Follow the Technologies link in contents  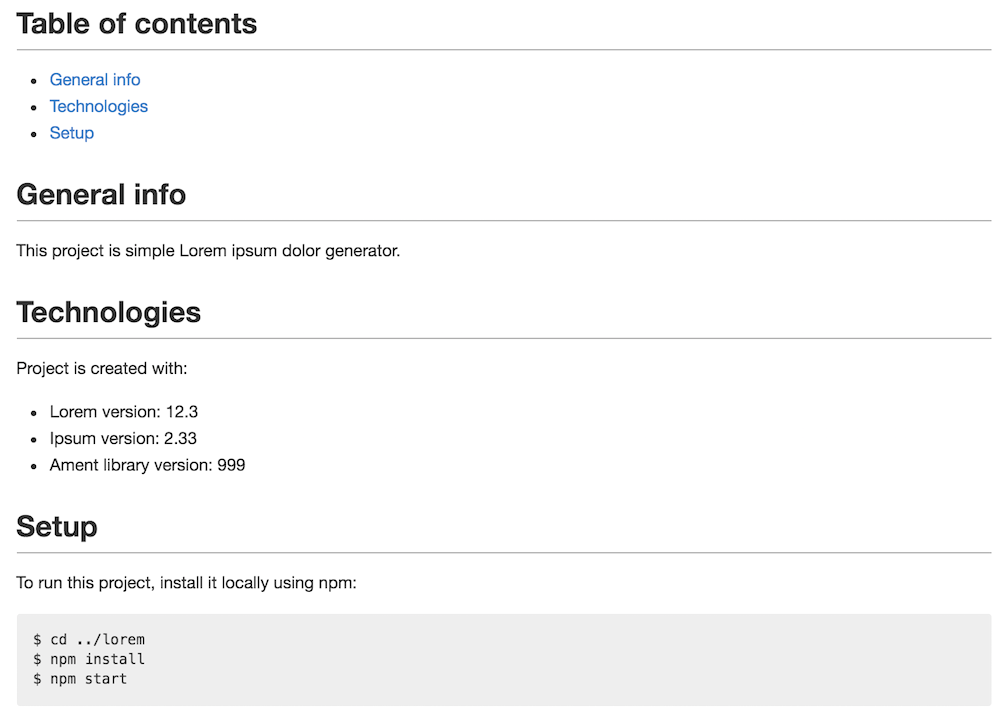(99, 106)
